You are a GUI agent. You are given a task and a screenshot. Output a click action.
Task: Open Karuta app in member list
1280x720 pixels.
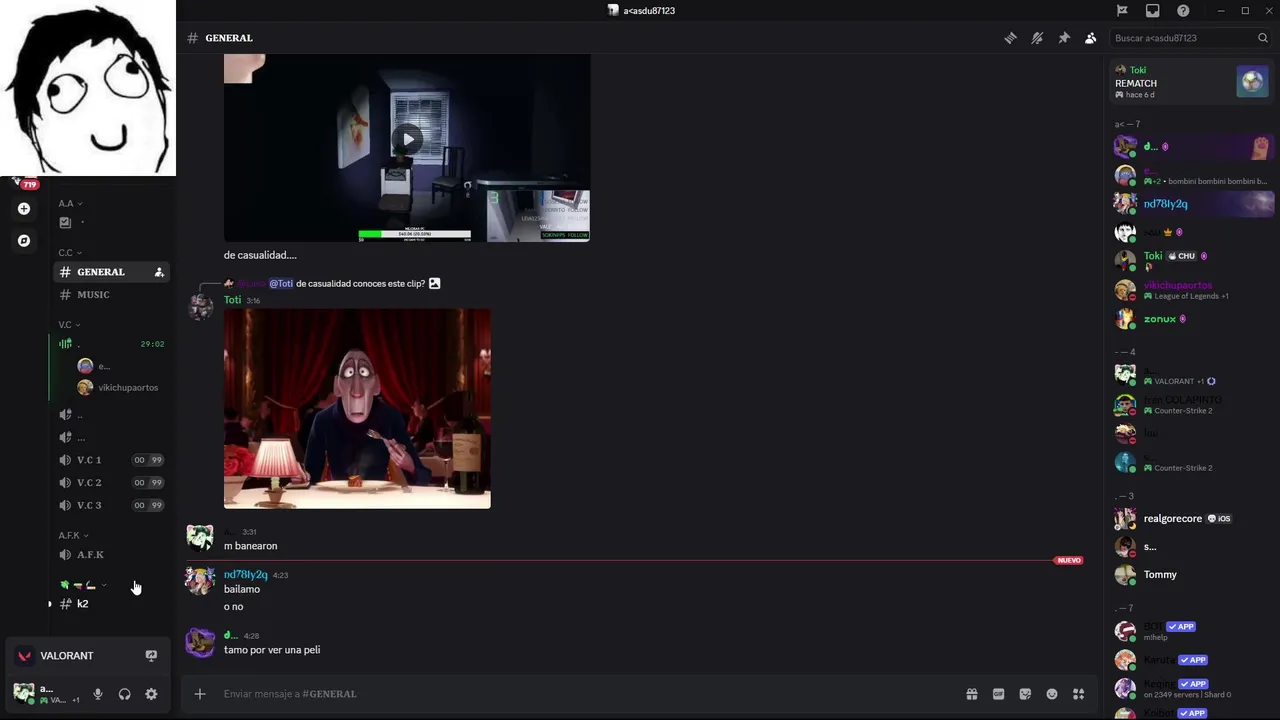click(x=1192, y=660)
